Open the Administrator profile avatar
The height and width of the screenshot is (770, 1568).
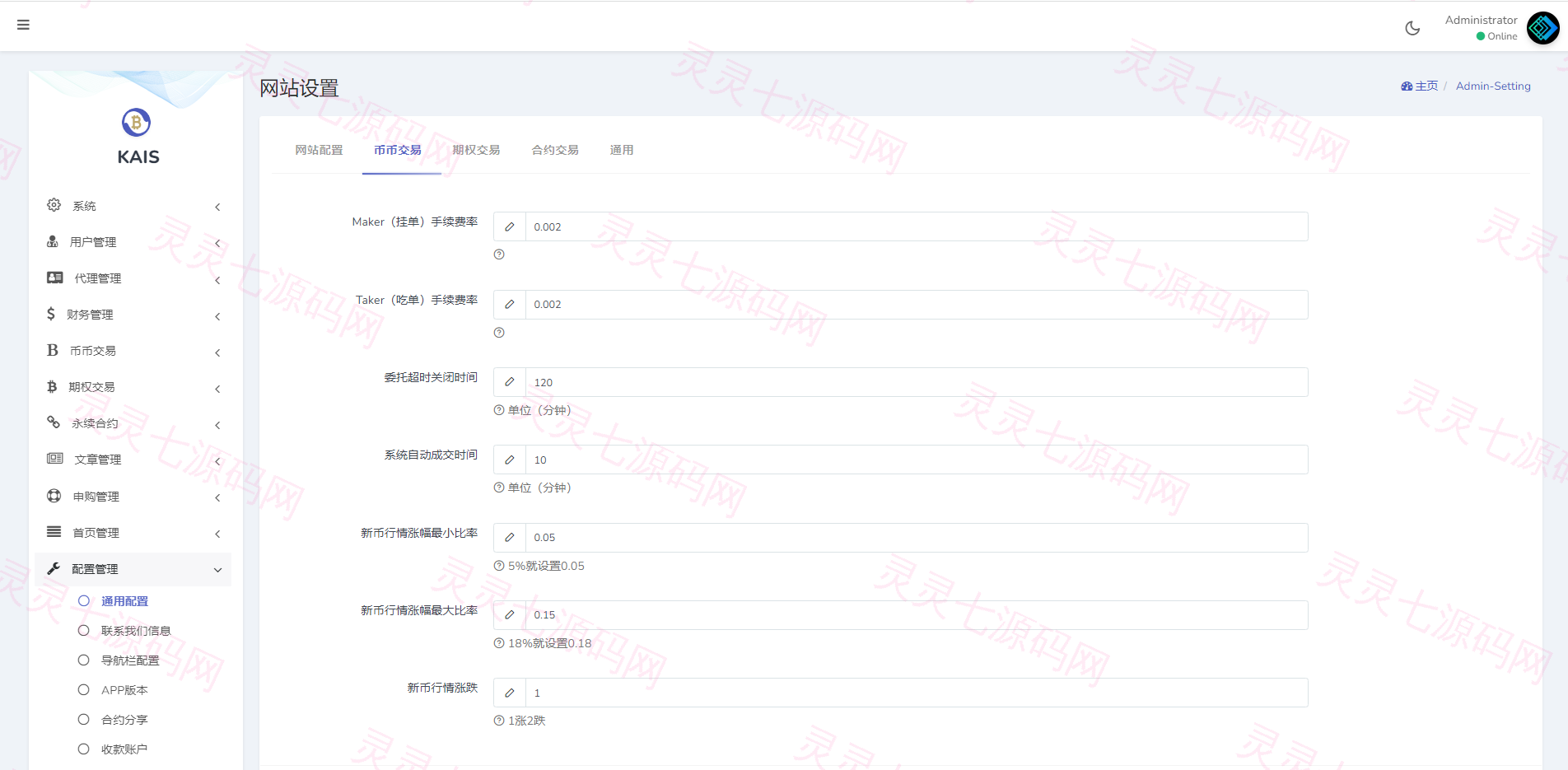click(1542, 28)
